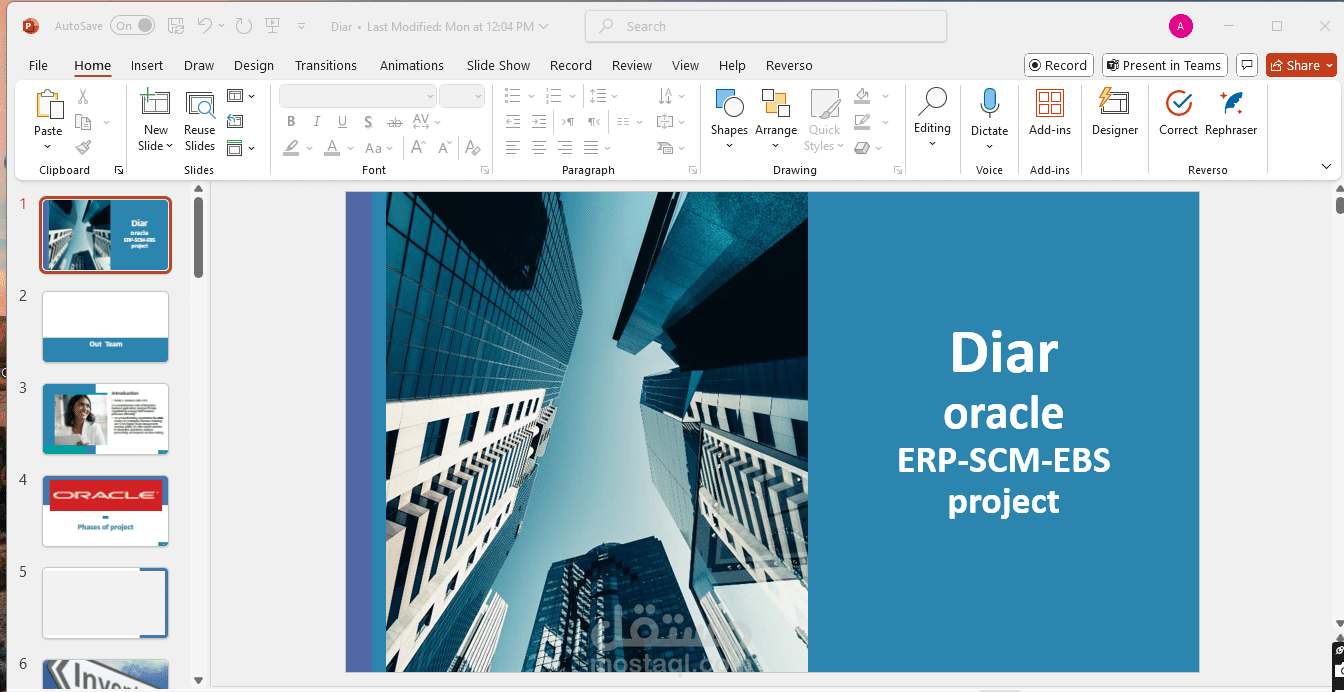Apply strikethrough formatting

[x=395, y=121]
